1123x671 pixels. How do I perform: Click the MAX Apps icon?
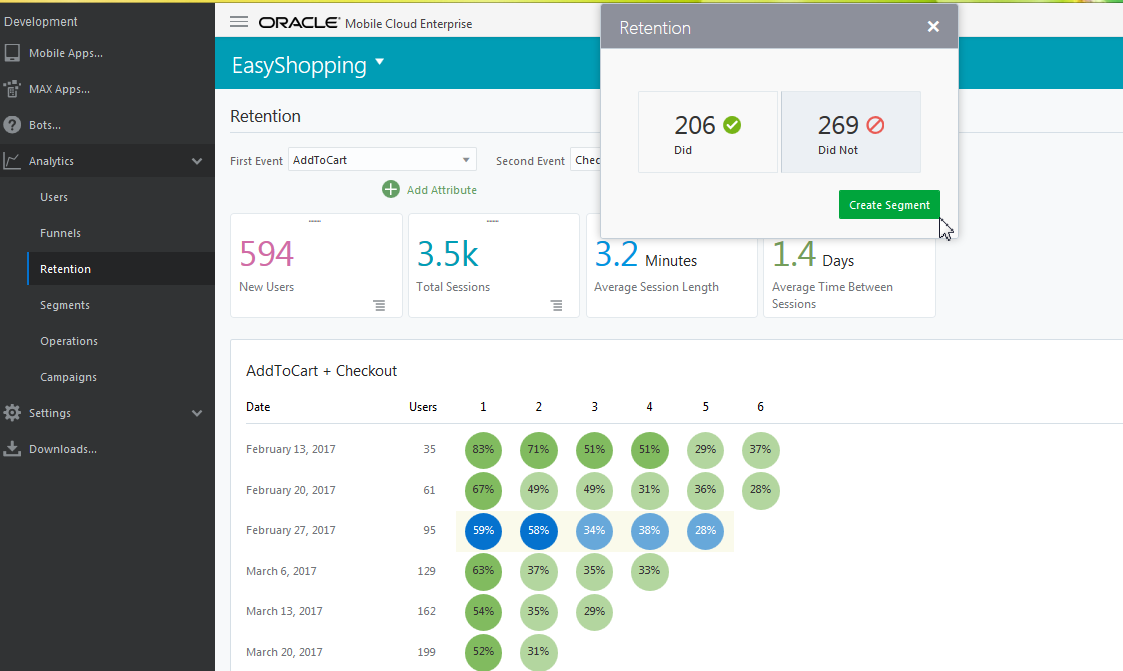tap(12, 89)
